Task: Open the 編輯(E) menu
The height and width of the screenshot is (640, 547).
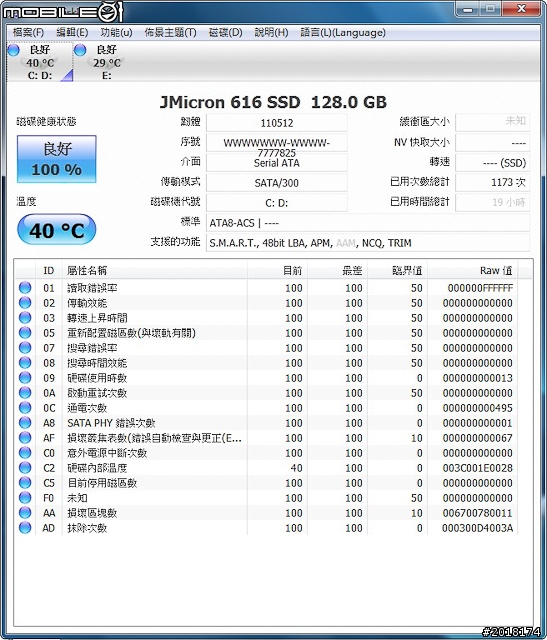Action: coord(72,32)
